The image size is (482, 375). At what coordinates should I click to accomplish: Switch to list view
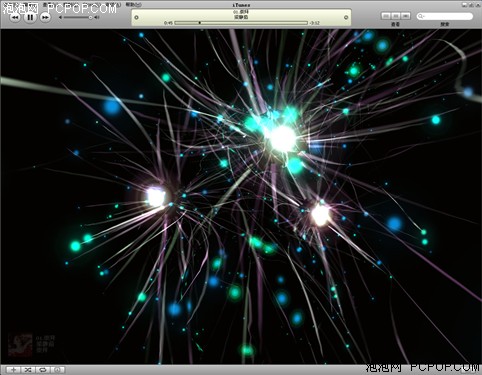pyautogui.click(x=386, y=16)
